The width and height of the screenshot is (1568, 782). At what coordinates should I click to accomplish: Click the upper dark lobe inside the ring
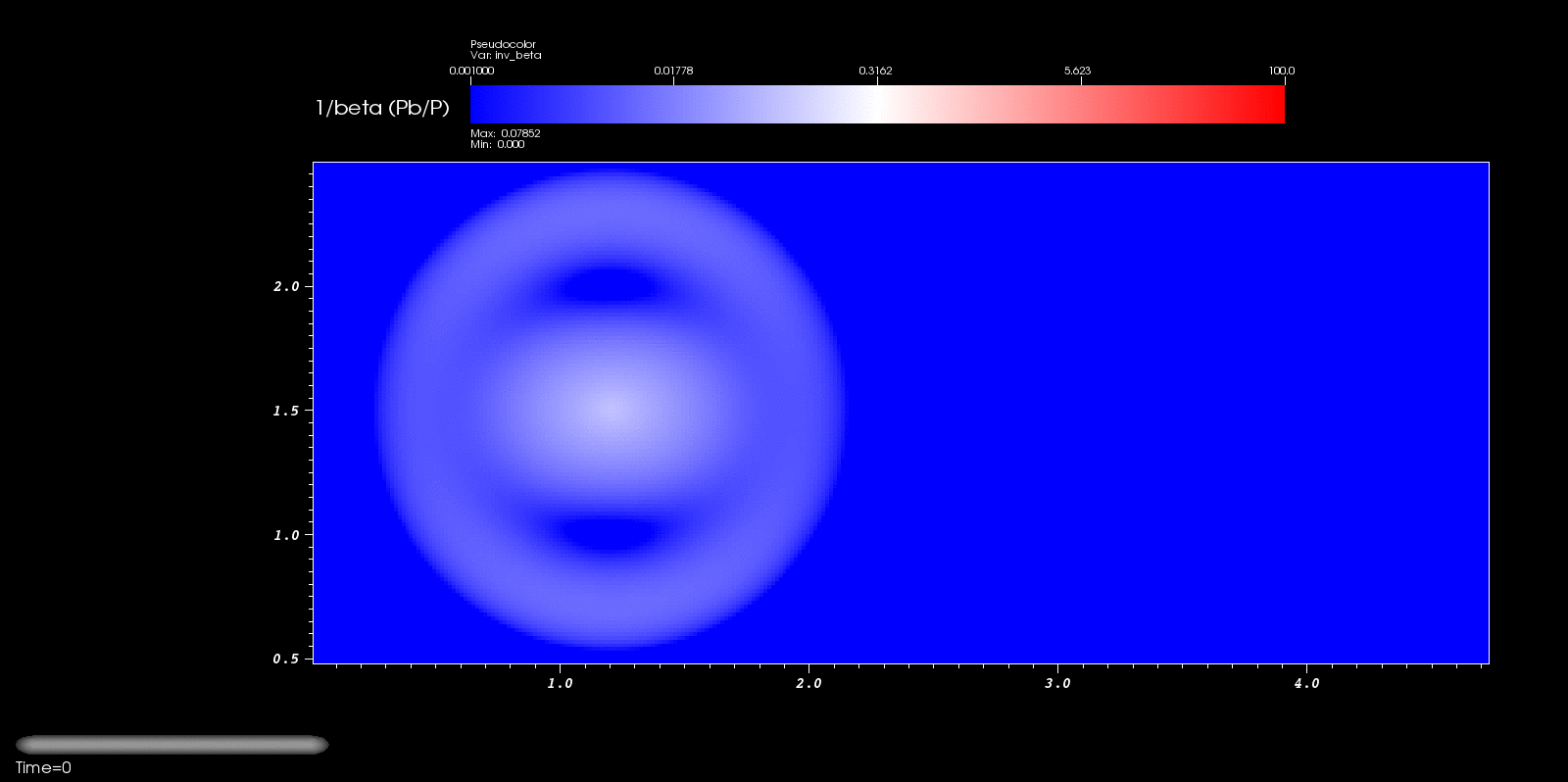(x=610, y=287)
